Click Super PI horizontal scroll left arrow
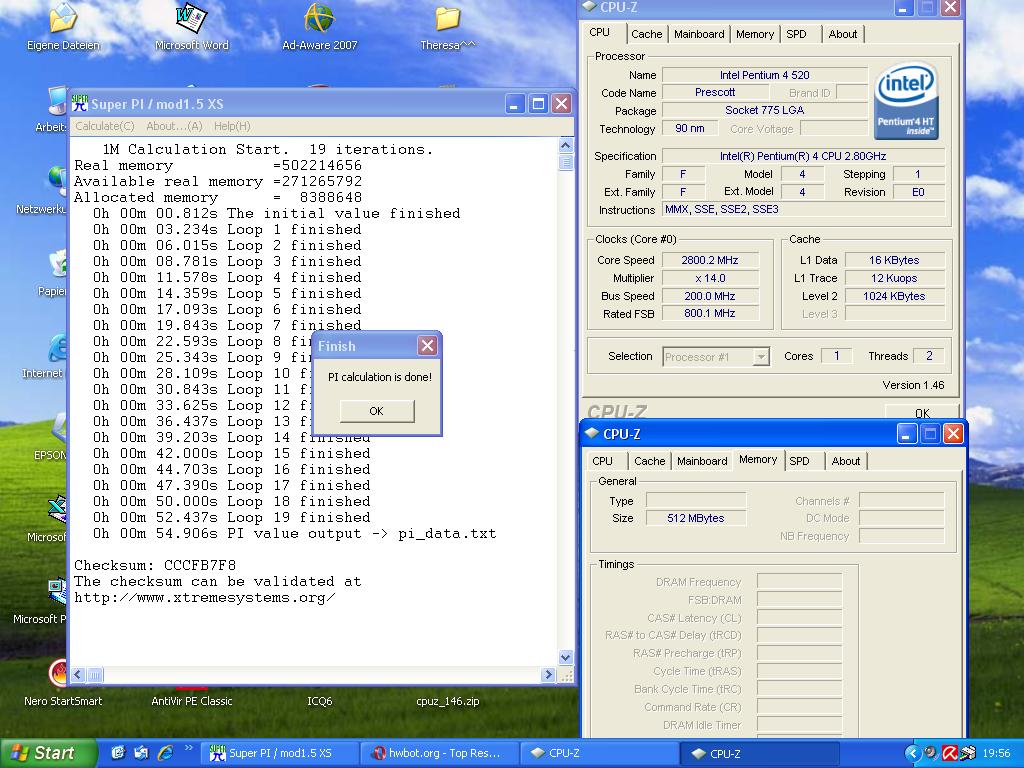 (x=78, y=675)
